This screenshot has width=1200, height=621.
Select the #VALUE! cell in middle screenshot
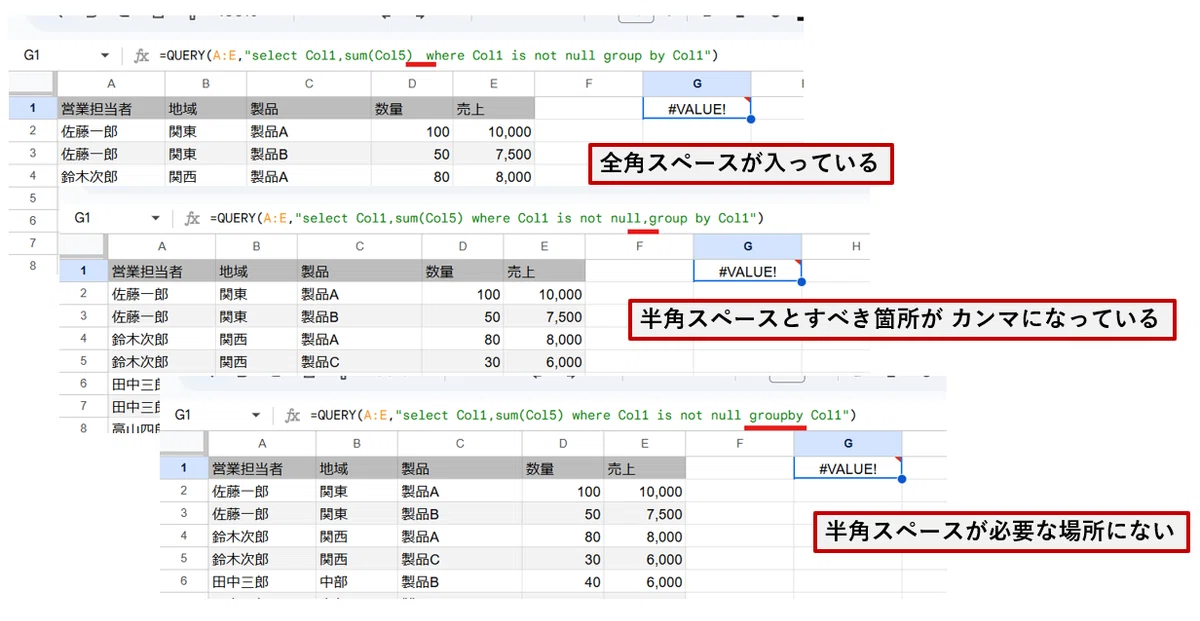coord(747,271)
